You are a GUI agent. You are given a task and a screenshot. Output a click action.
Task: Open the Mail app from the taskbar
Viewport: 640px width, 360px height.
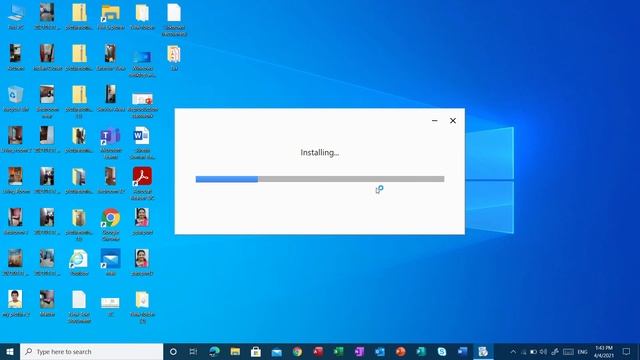tap(277, 351)
